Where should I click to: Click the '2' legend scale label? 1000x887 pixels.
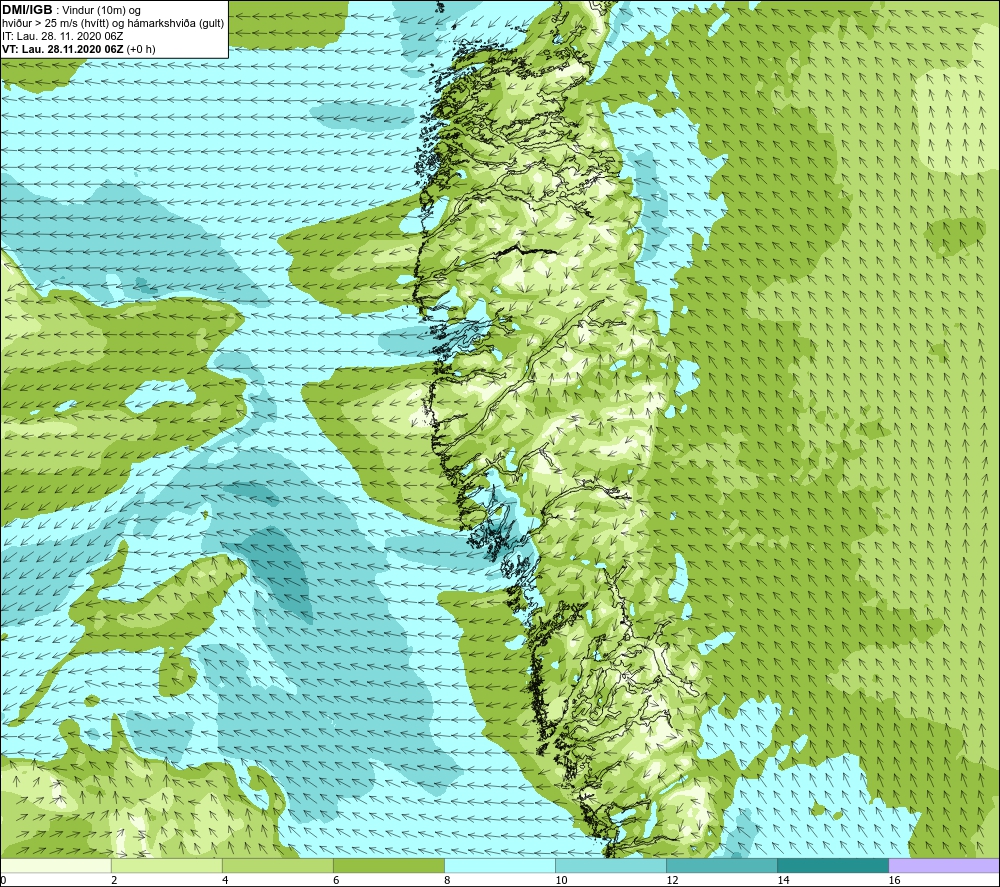tap(114, 880)
